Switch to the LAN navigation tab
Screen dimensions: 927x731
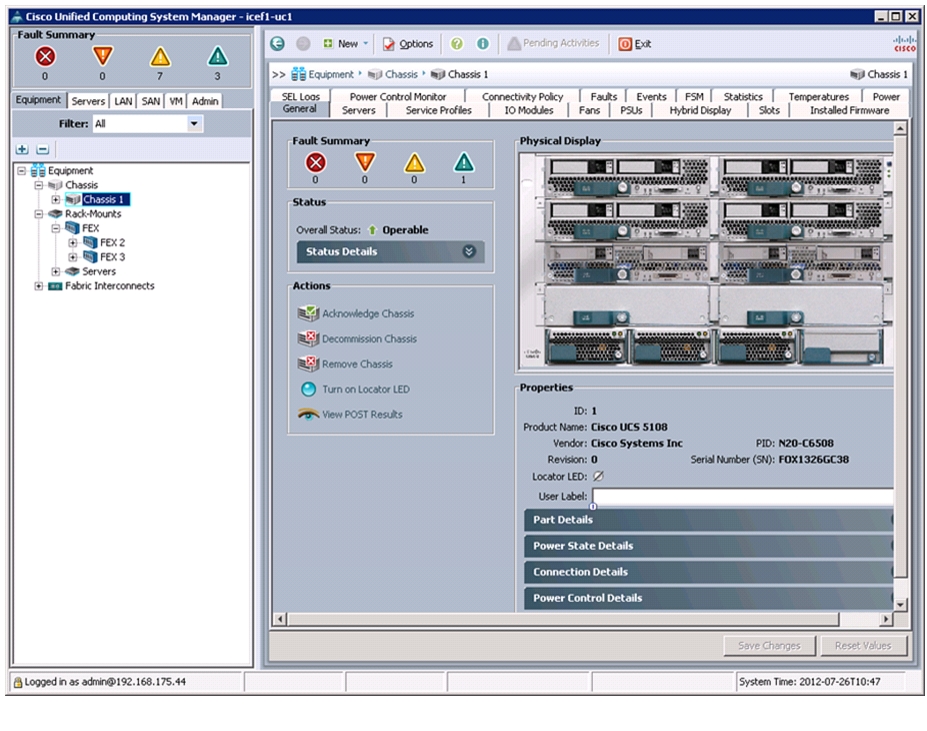click(123, 101)
